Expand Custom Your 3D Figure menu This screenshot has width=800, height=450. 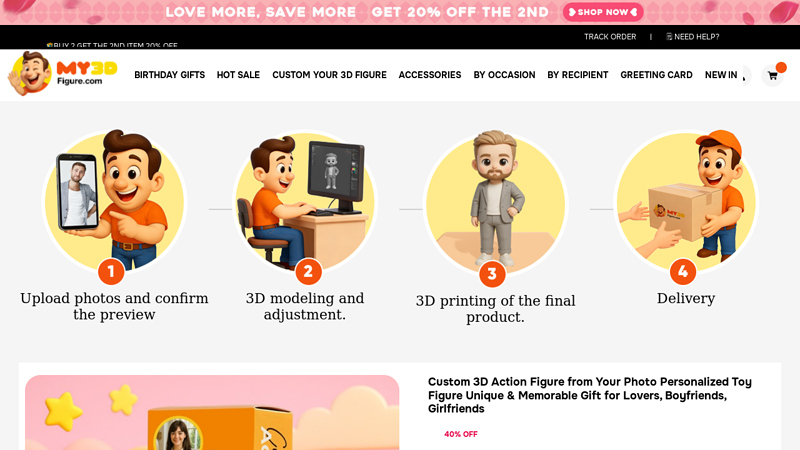click(x=329, y=75)
